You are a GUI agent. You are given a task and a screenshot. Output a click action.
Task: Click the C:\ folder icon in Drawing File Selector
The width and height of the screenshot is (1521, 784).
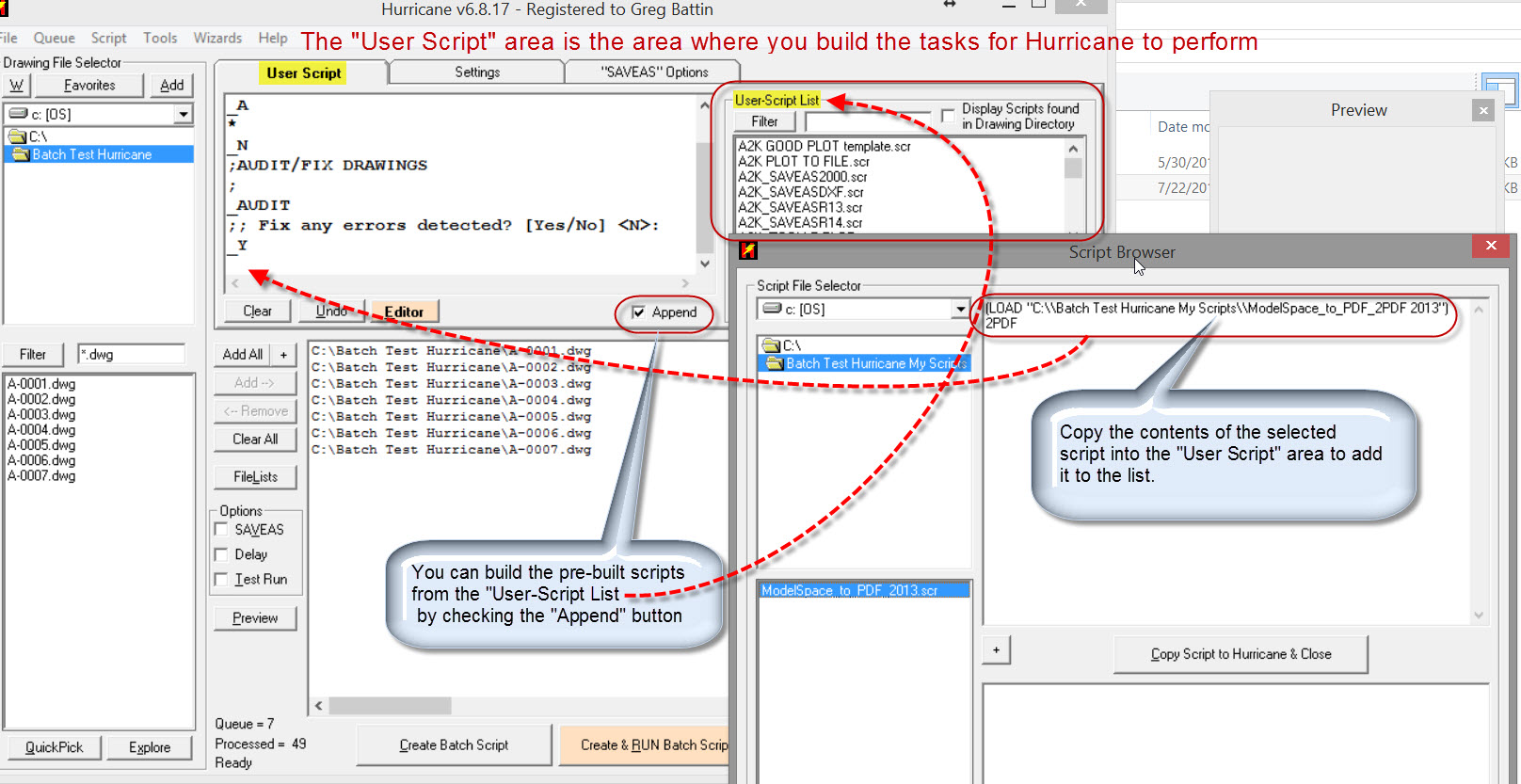coord(16,136)
